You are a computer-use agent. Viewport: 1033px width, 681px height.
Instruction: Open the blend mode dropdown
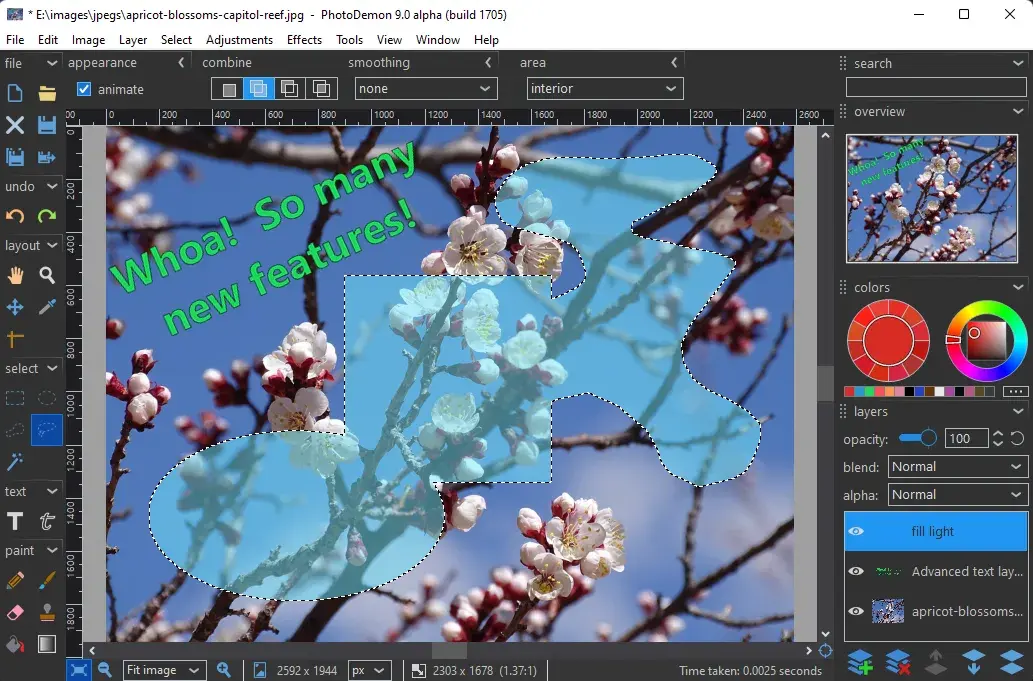pos(957,466)
